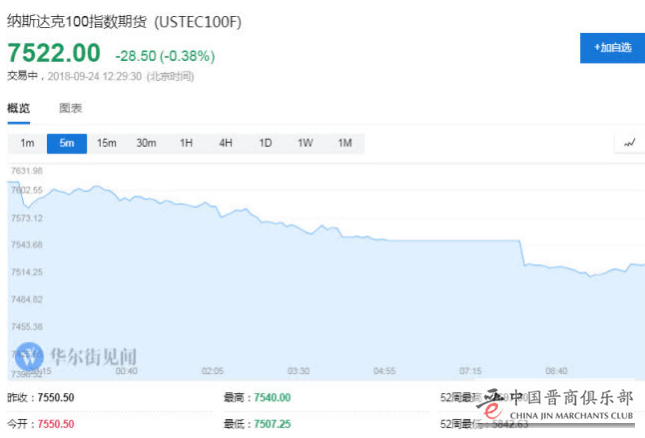Click the 7543.68 price axis label
This screenshot has height=438, width=645.
(x=25, y=245)
